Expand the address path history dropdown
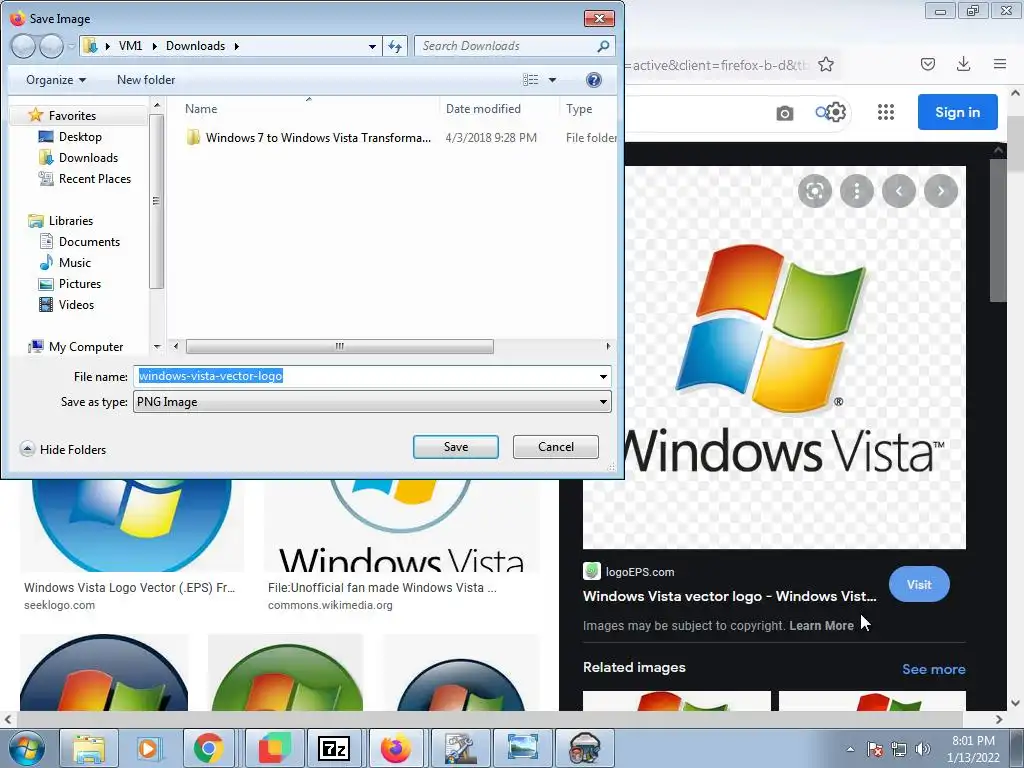 (372, 46)
